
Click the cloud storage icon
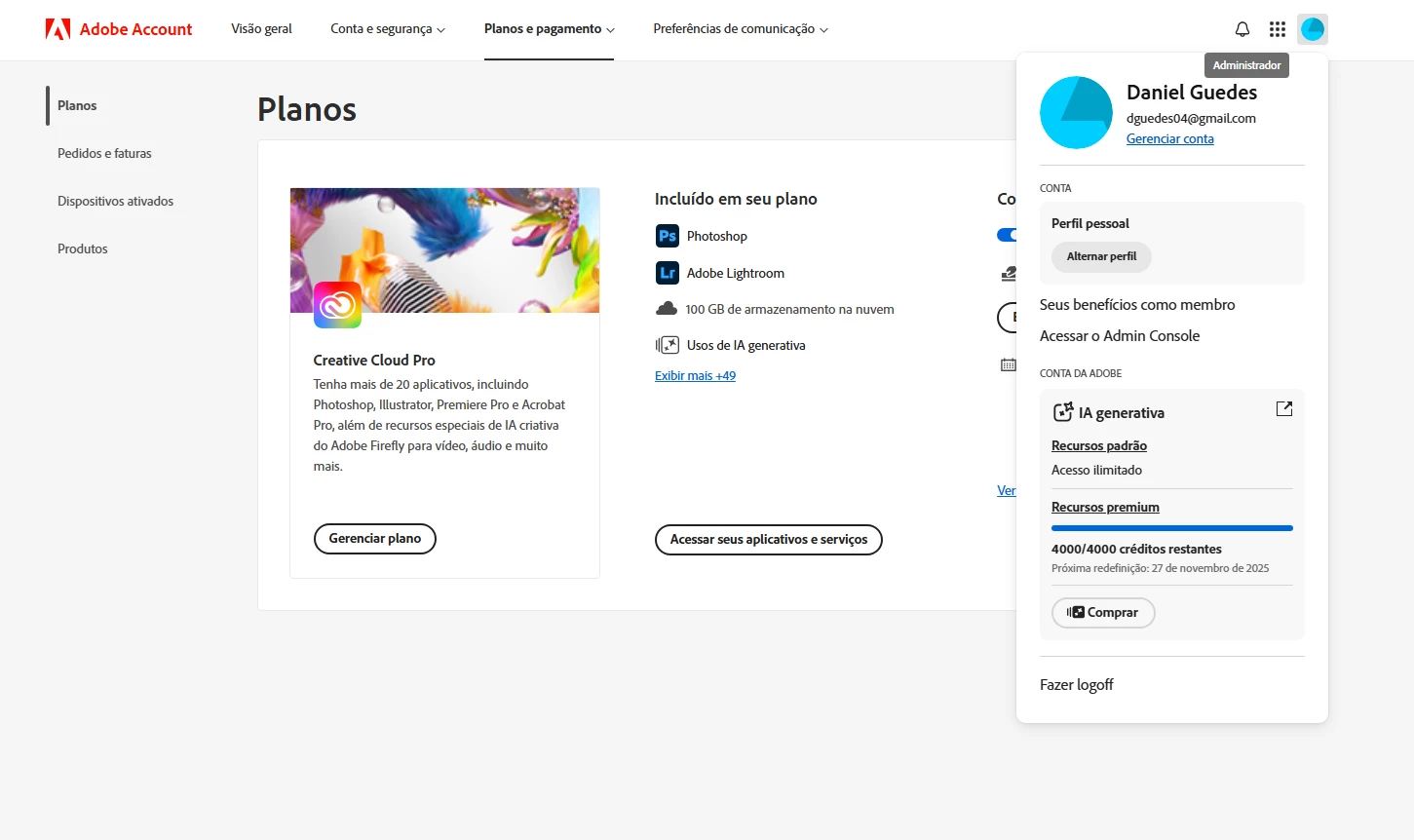pos(667,309)
